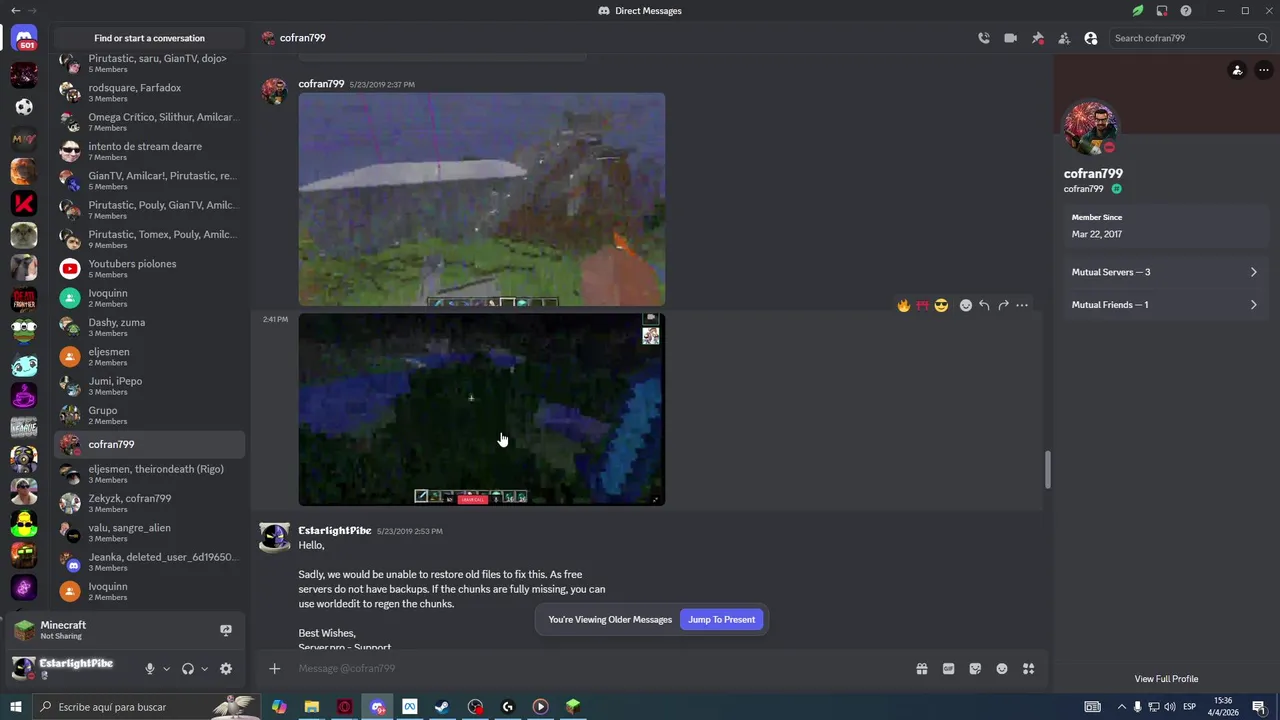
Task: Open the sticker picker
Action: pyautogui.click(x=975, y=669)
